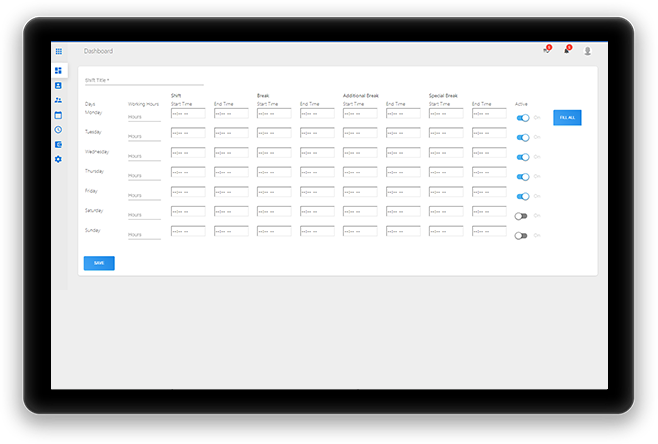The height and width of the screenshot is (444, 658).
Task: Toggle the Thursday active switch
Action: click(523, 177)
